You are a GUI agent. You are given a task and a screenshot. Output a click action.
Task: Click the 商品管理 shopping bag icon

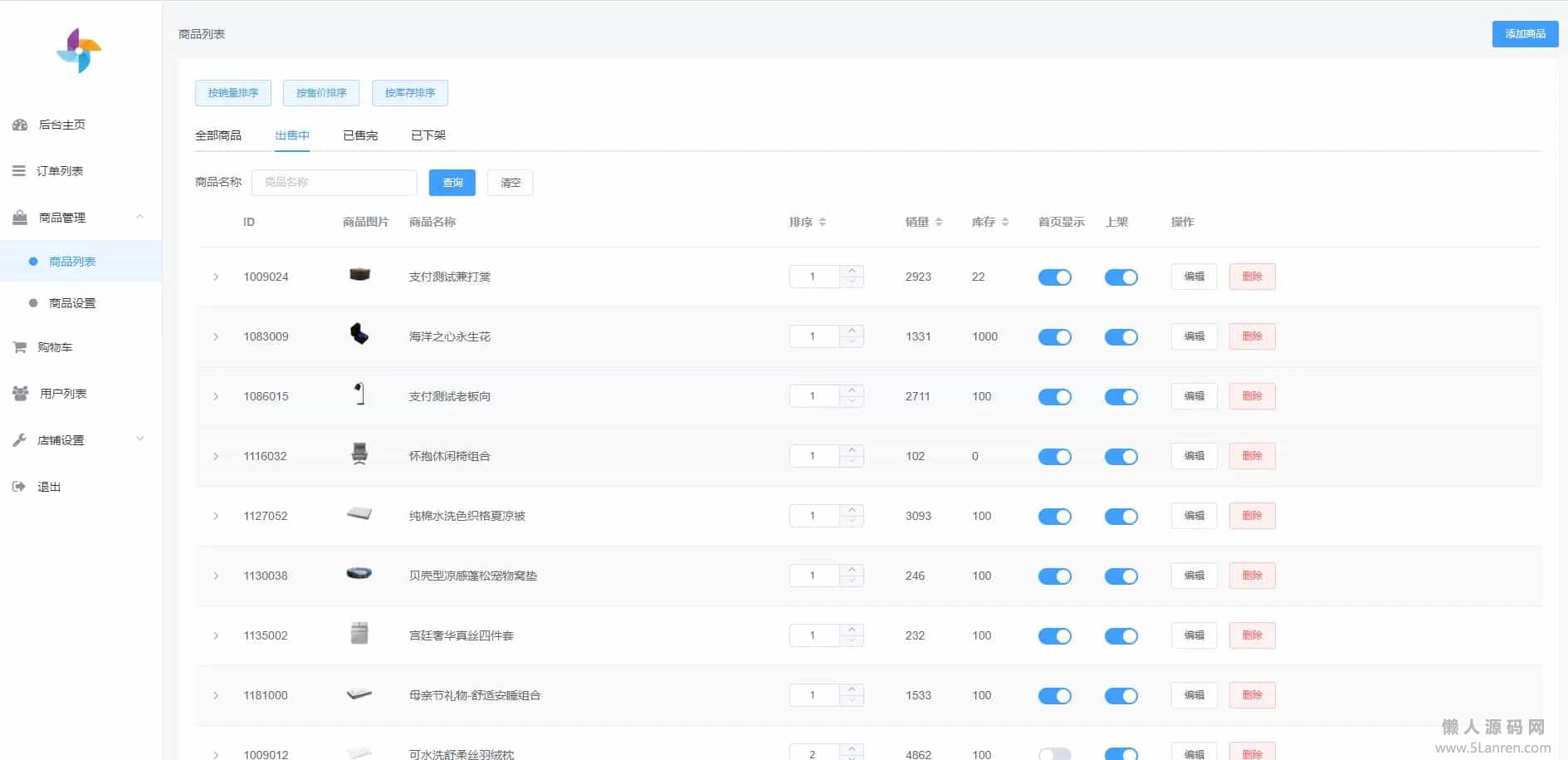pos(20,218)
